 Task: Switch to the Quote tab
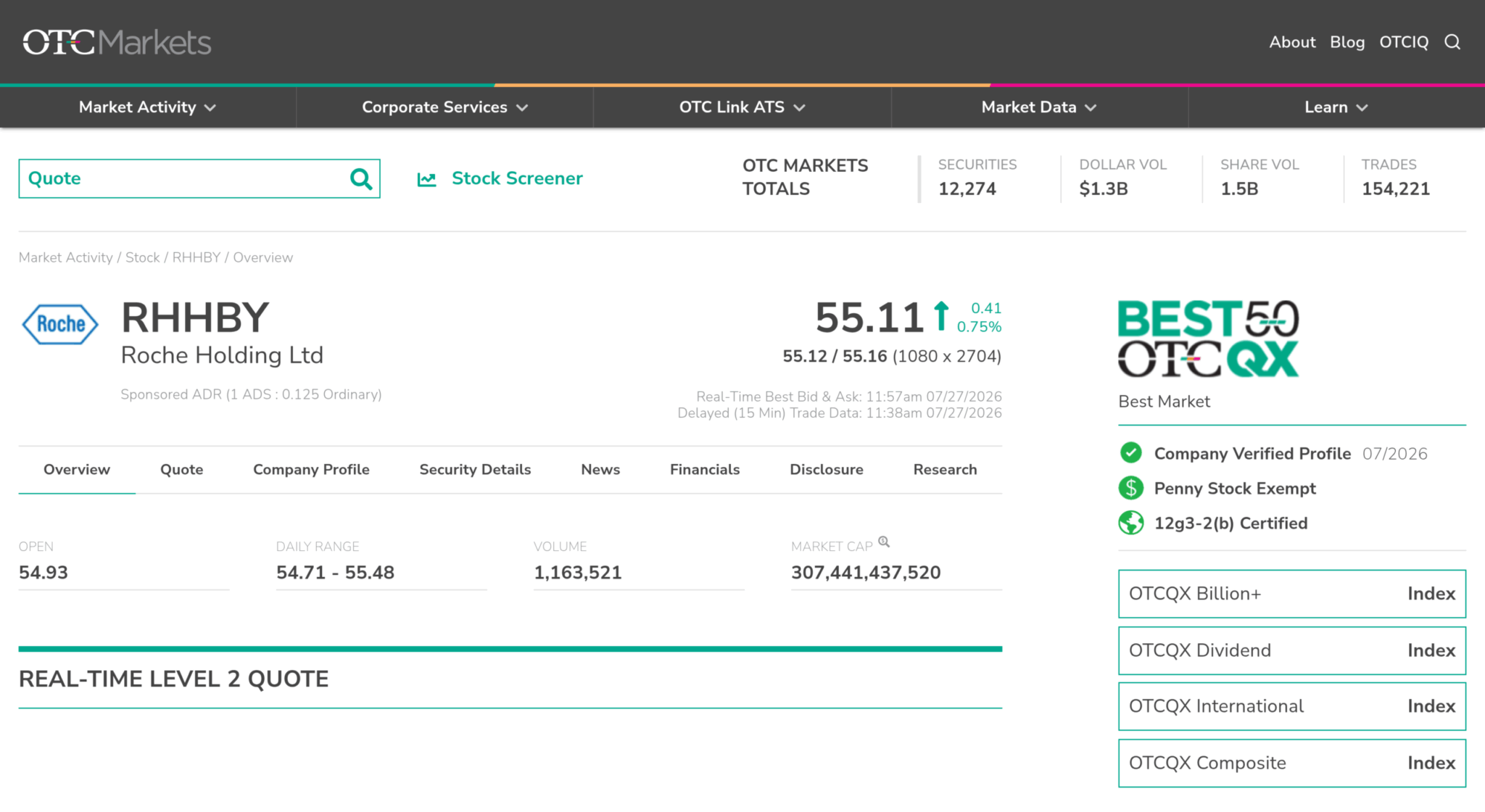click(182, 470)
